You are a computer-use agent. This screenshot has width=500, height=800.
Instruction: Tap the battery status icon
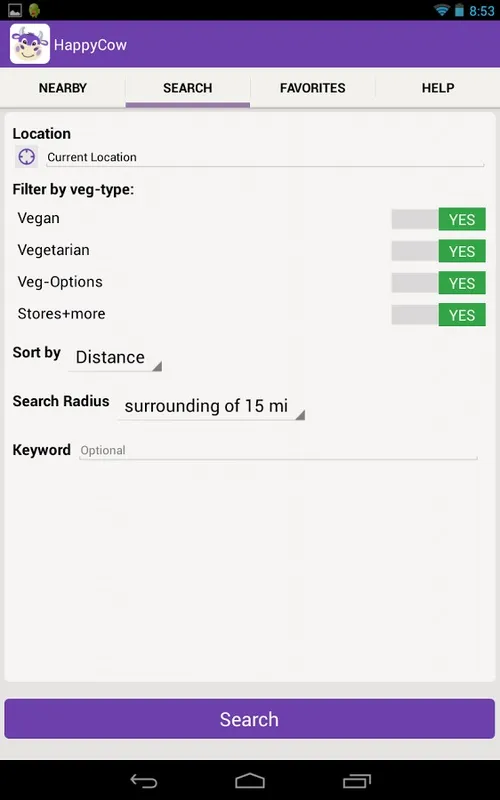[459, 10]
